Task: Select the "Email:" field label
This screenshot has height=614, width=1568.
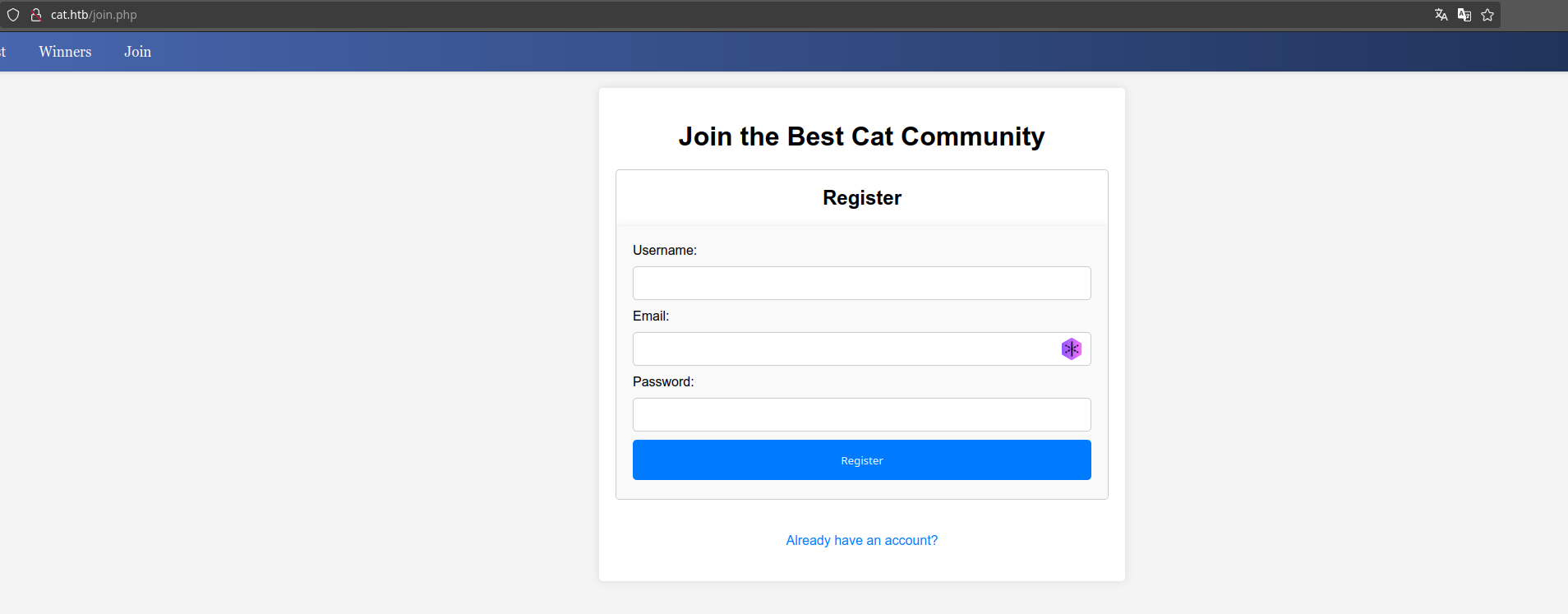Action: pyautogui.click(x=651, y=316)
